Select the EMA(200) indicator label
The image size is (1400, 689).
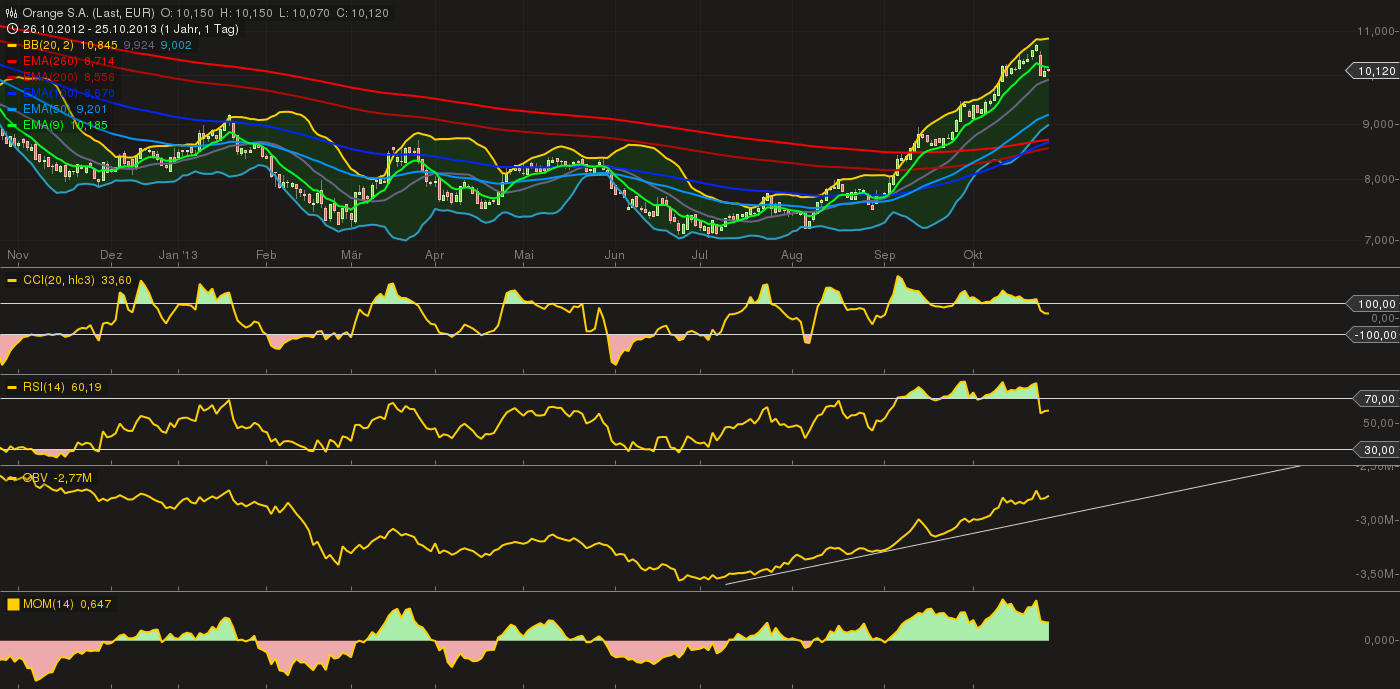coord(51,77)
